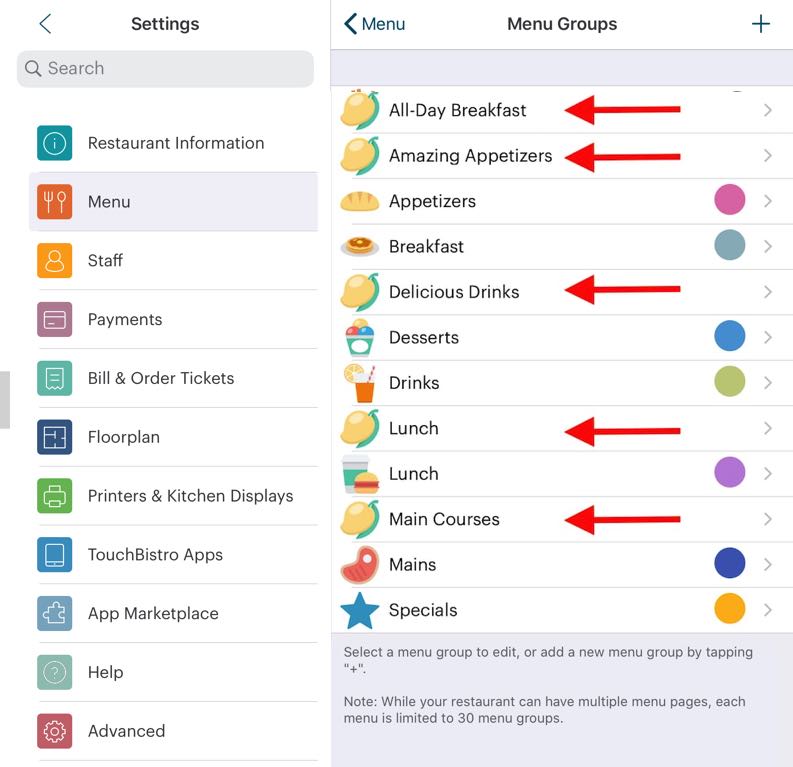Click the Specials star icon
This screenshot has height=767, width=793.
pos(360,610)
